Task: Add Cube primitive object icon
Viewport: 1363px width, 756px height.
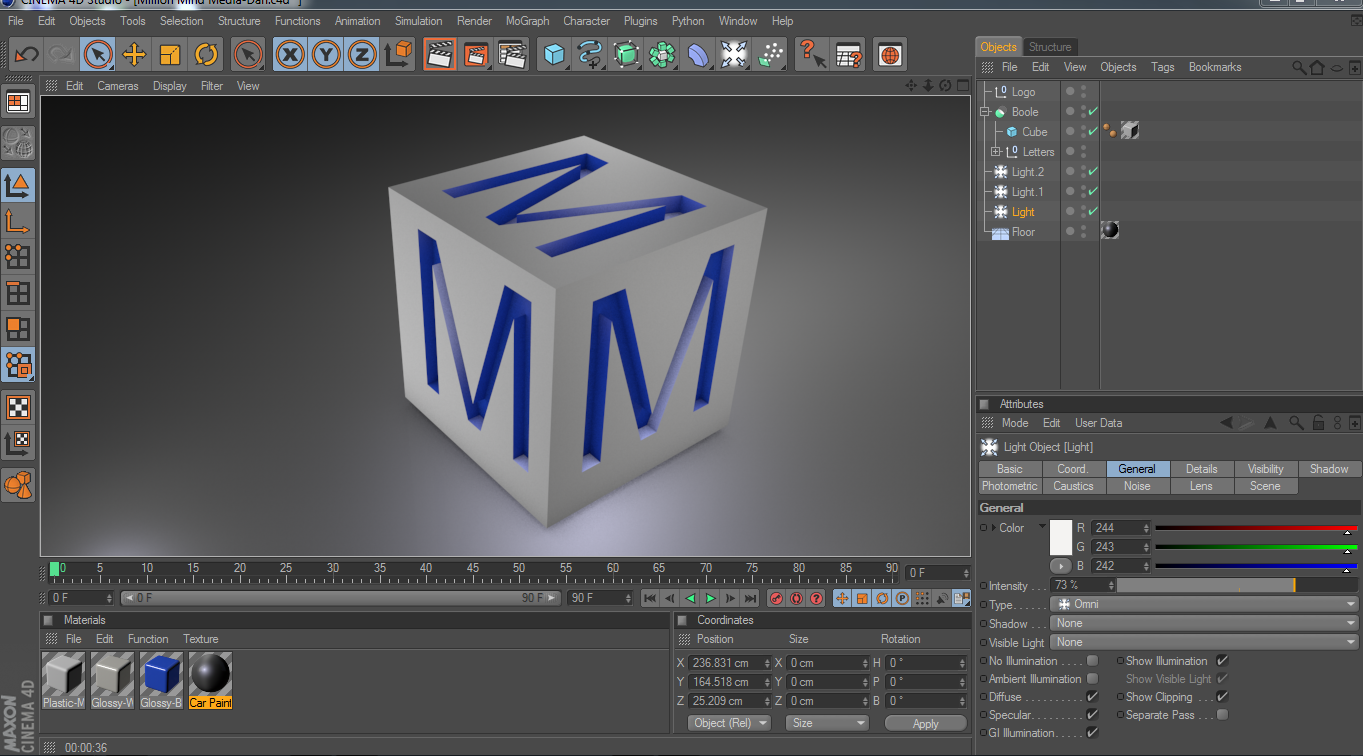Action: [554, 54]
